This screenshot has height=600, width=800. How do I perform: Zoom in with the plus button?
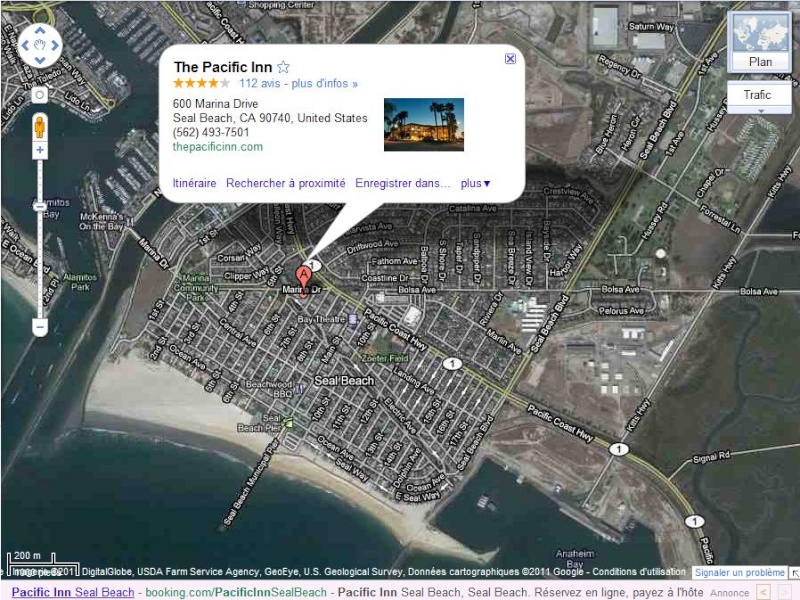[40, 150]
